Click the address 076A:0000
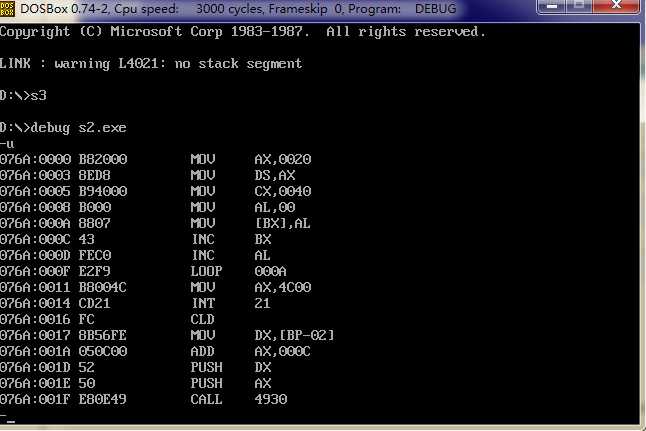The height and width of the screenshot is (431, 646). point(35,159)
